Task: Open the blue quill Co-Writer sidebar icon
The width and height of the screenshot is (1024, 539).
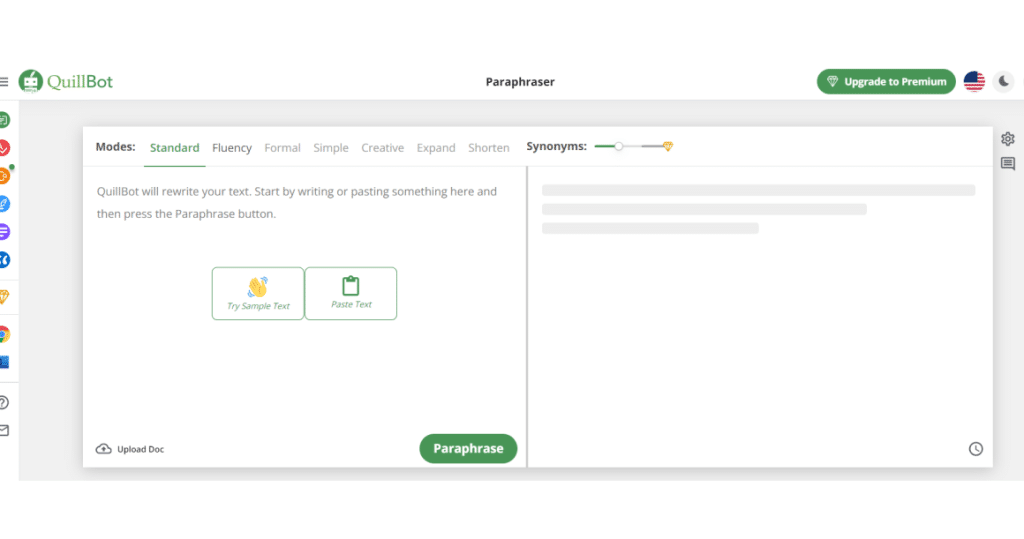Action: coord(4,204)
